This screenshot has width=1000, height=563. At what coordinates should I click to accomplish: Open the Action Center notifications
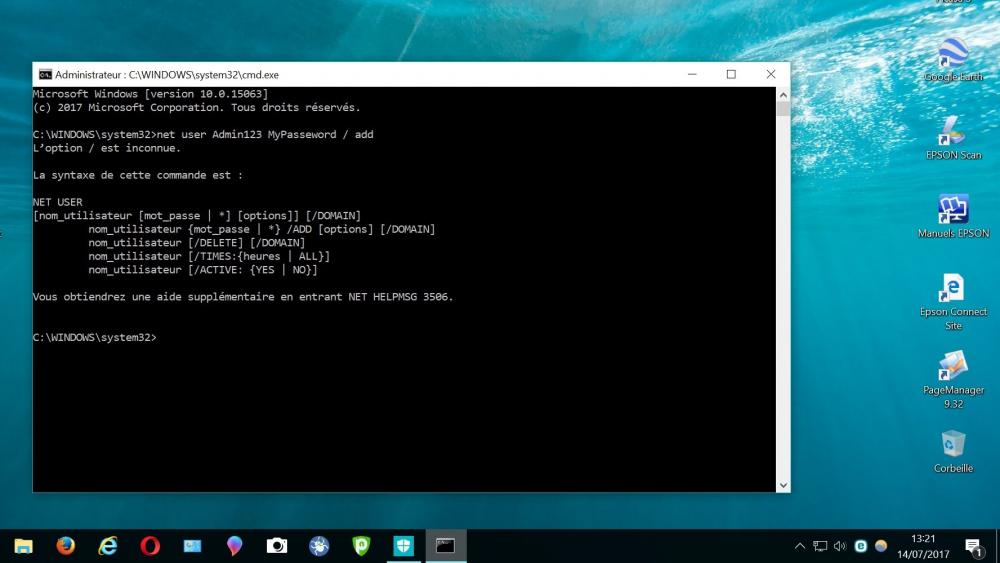(x=973, y=546)
